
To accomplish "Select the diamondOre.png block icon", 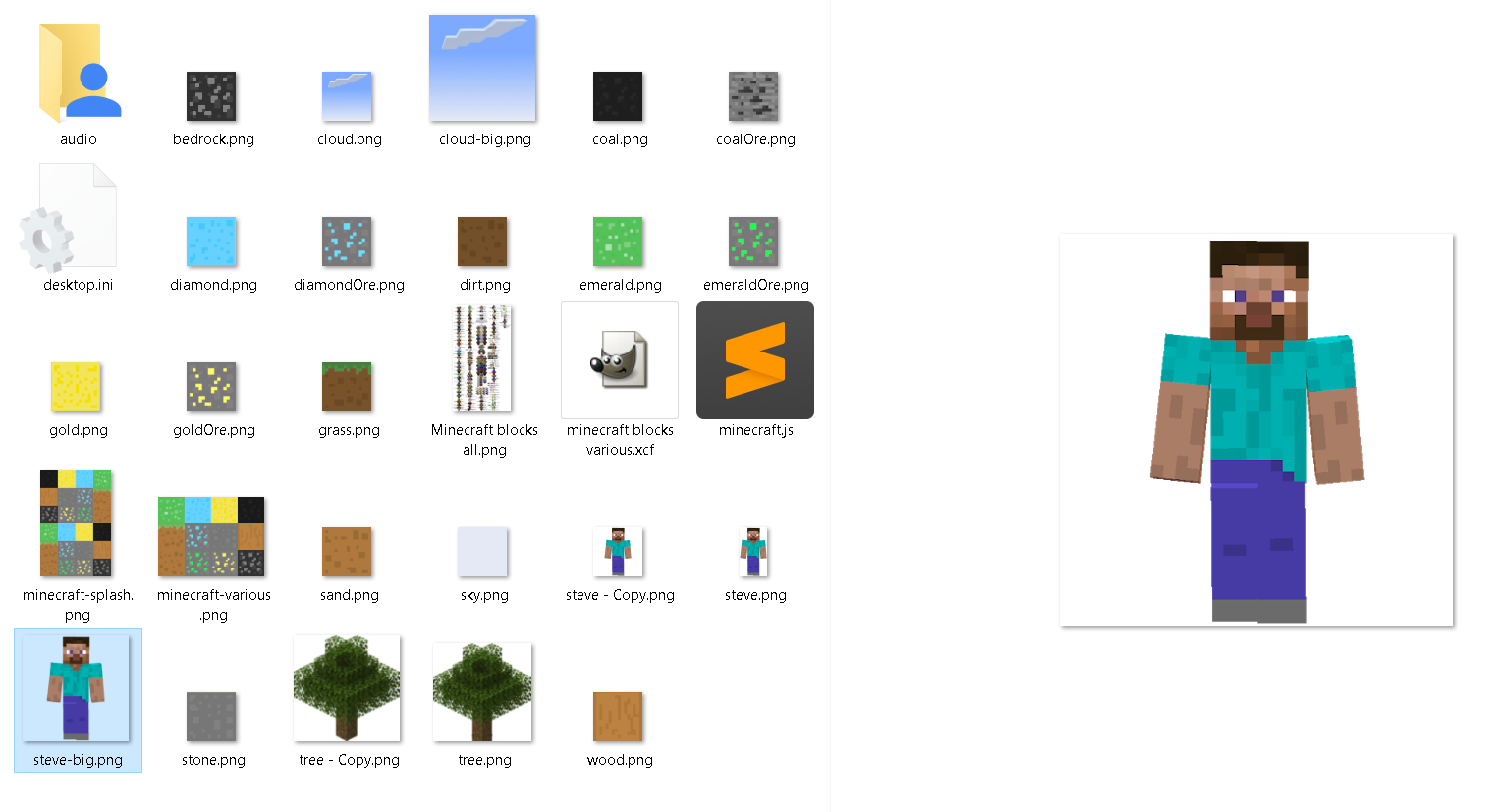I will (347, 242).
